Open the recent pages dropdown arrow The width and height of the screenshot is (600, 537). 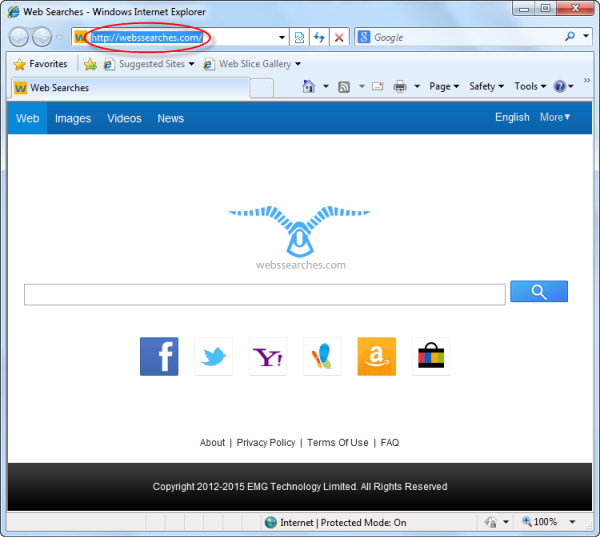(x=60, y=38)
